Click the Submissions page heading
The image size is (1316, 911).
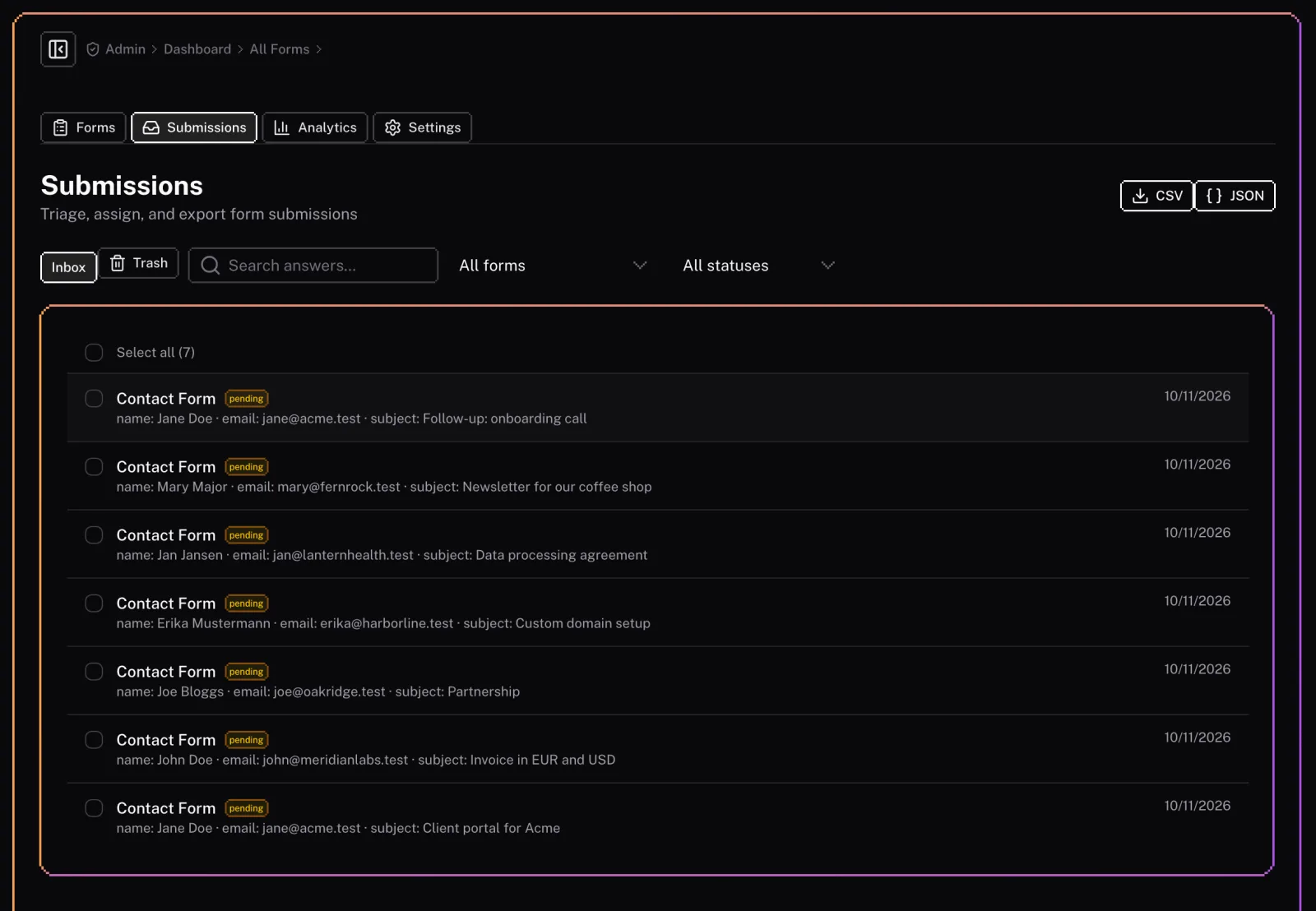[x=122, y=186]
